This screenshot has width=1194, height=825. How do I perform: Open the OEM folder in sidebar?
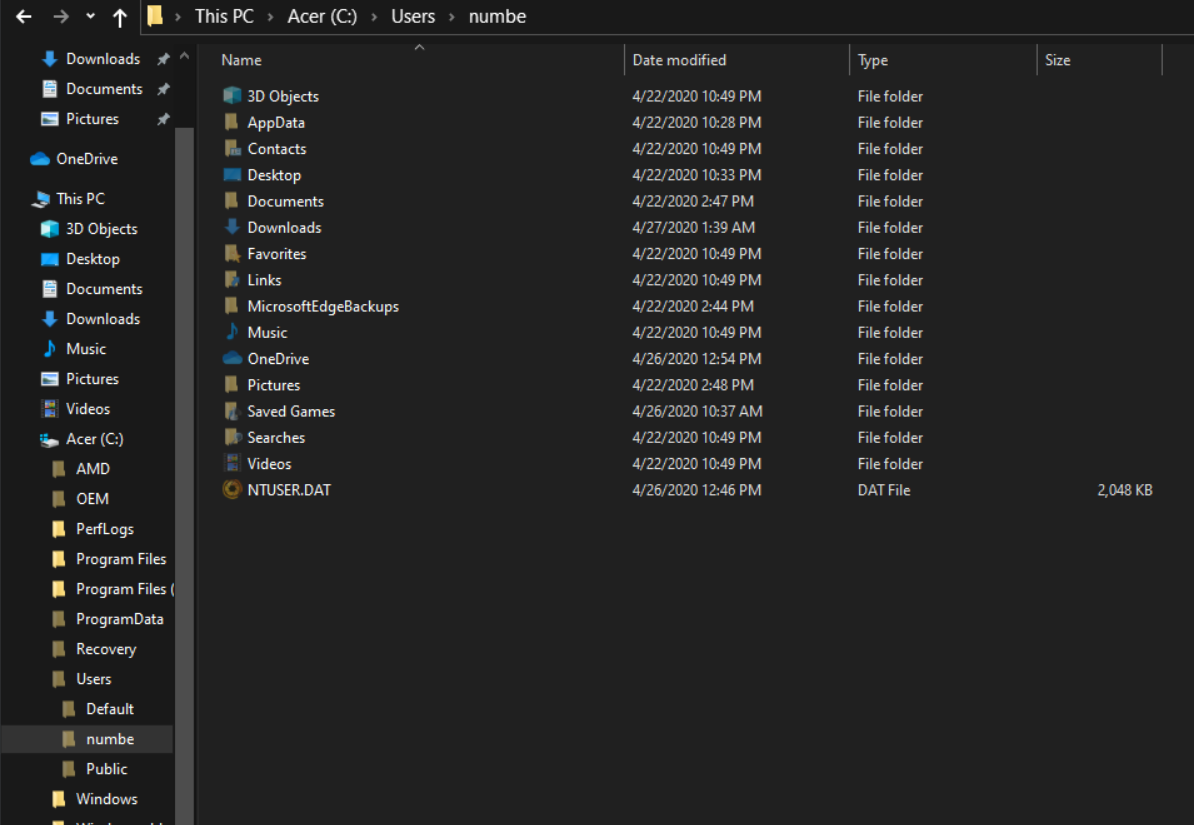tap(91, 499)
